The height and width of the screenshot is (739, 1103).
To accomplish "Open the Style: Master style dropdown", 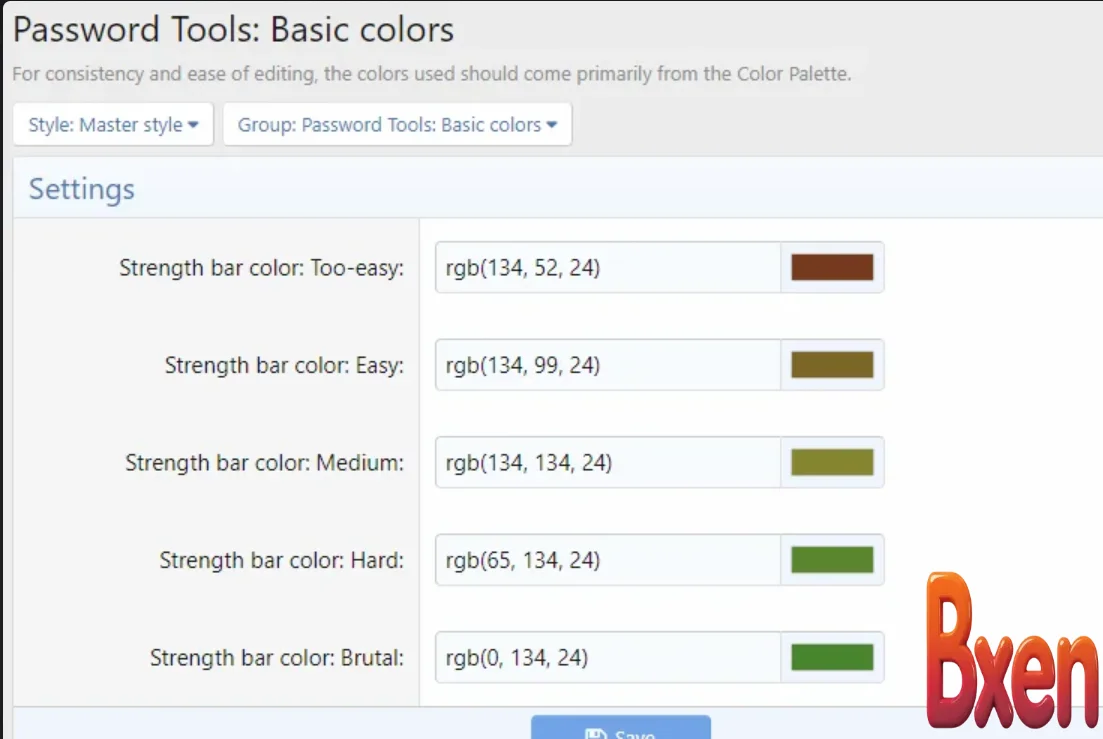I will point(113,125).
